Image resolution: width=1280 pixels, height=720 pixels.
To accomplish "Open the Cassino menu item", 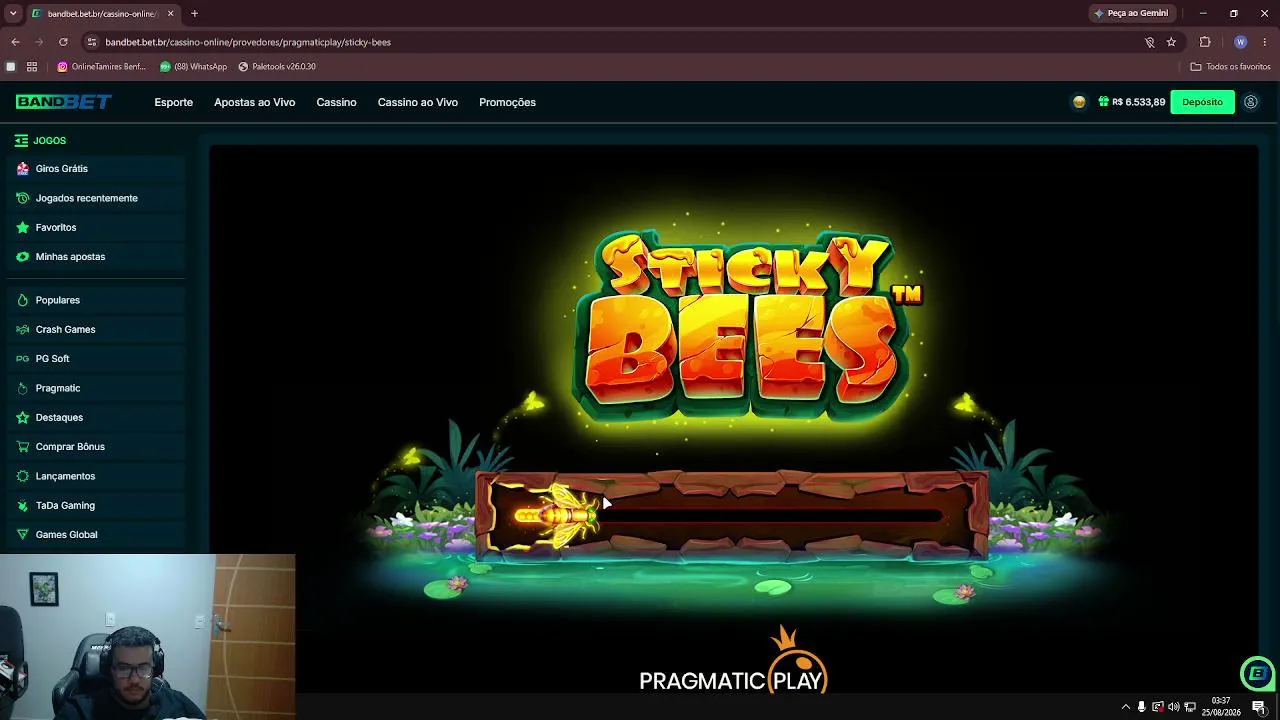I will click(x=336, y=102).
